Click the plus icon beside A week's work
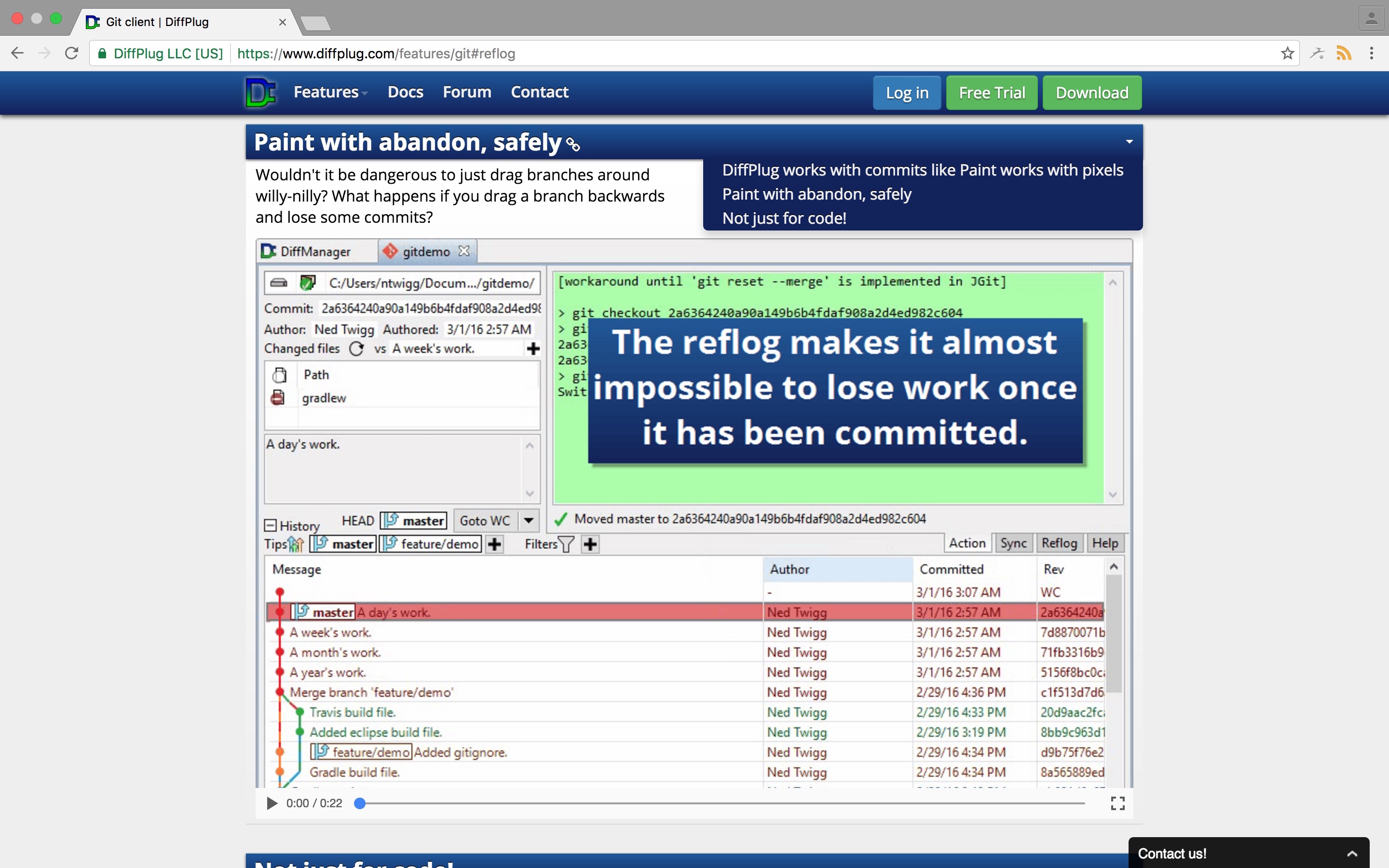Image resolution: width=1389 pixels, height=868 pixels. (533, 349)
